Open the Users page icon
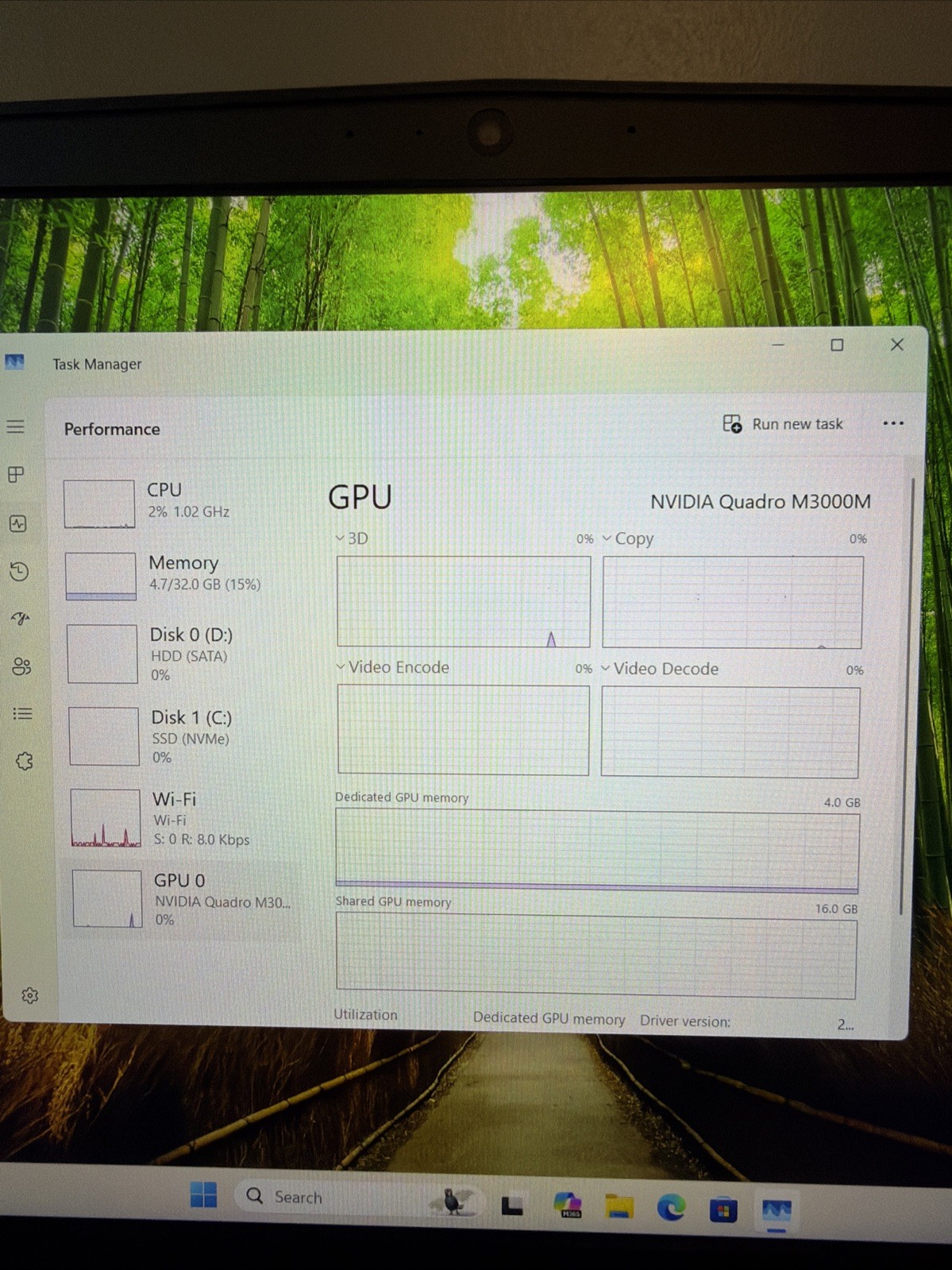The image size is (952, 1270). (22, 666)
